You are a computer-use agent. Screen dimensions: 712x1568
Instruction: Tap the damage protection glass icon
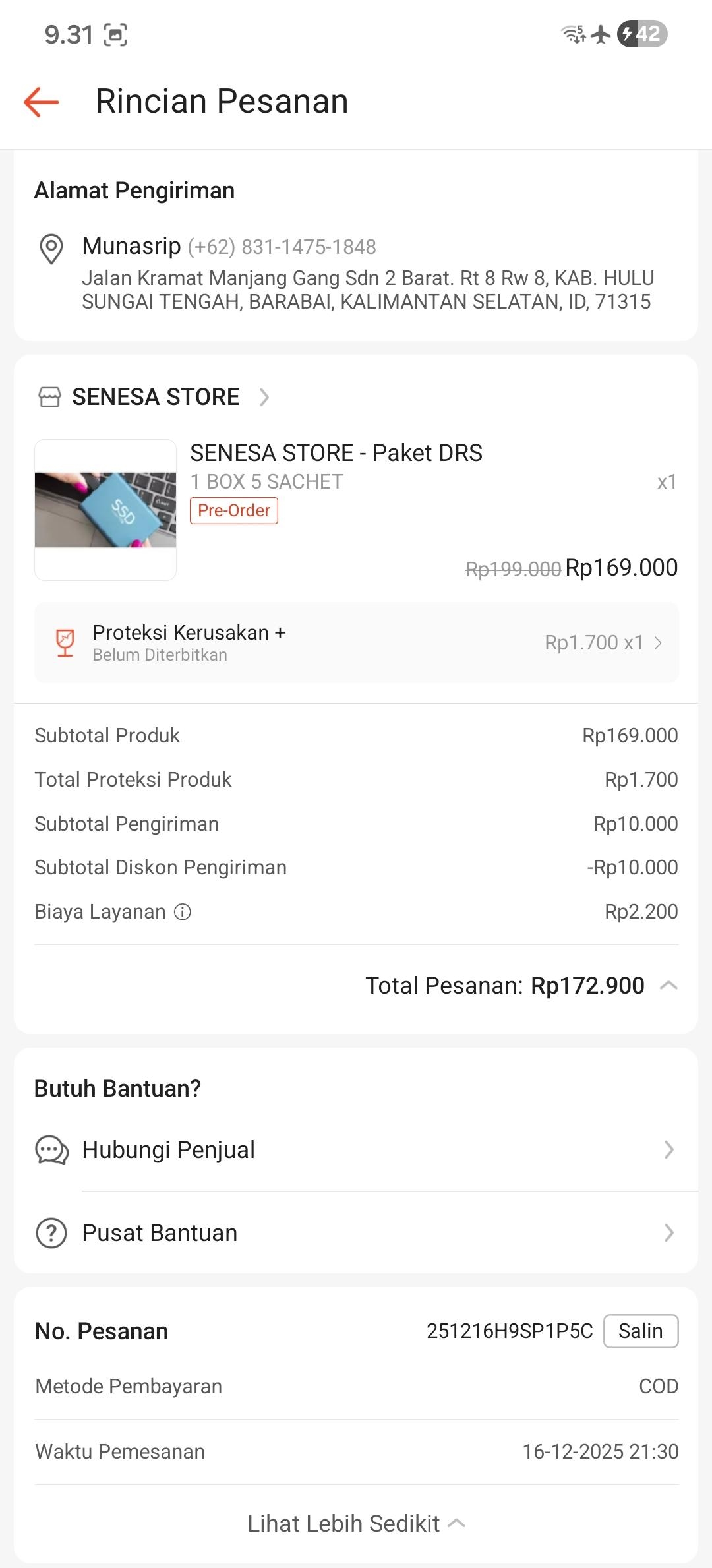[x=65, y=643]
